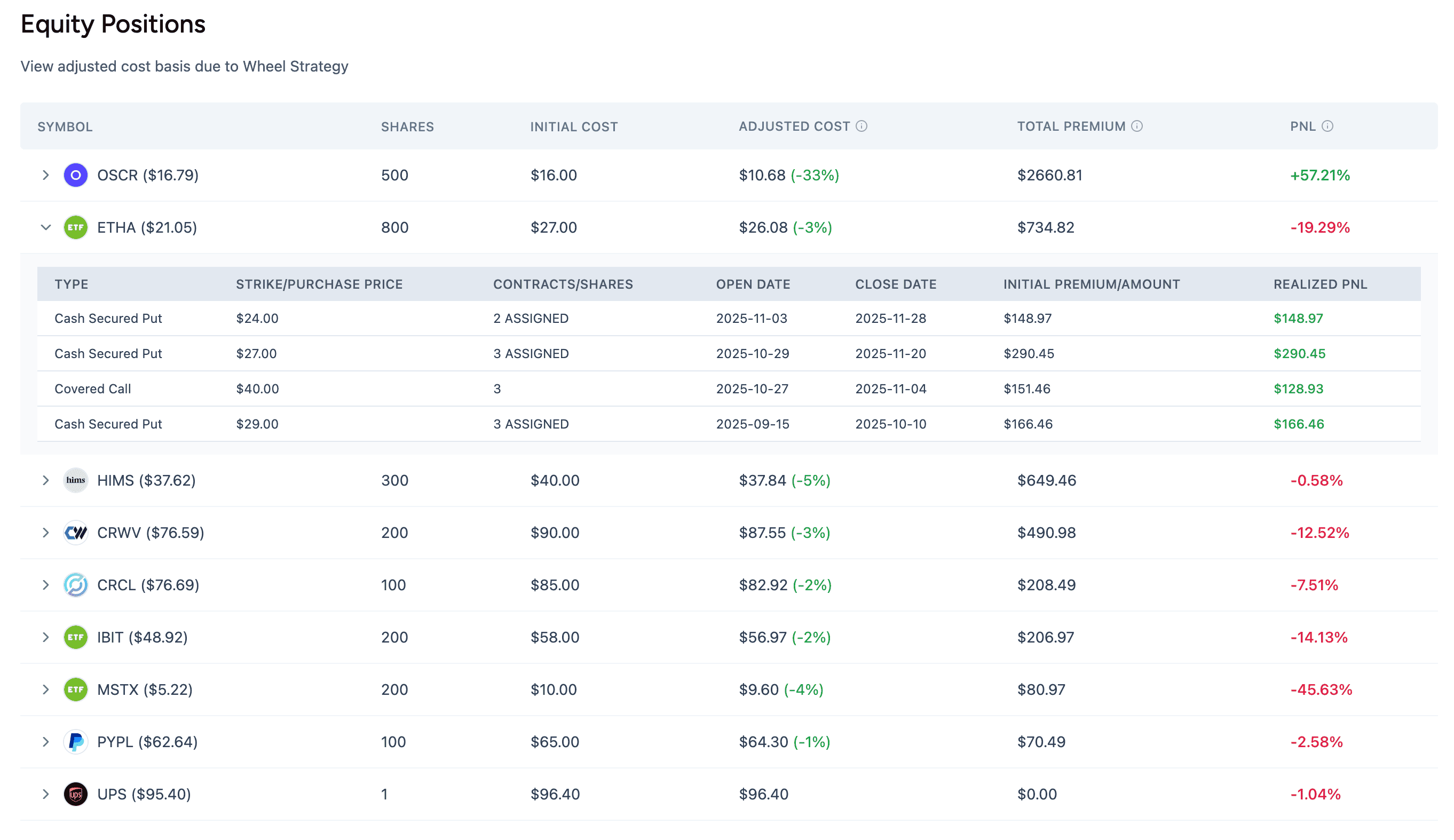Click the Equity Positions heading
This screenshot has height=840, width=1454.
(x=113, y=24)
